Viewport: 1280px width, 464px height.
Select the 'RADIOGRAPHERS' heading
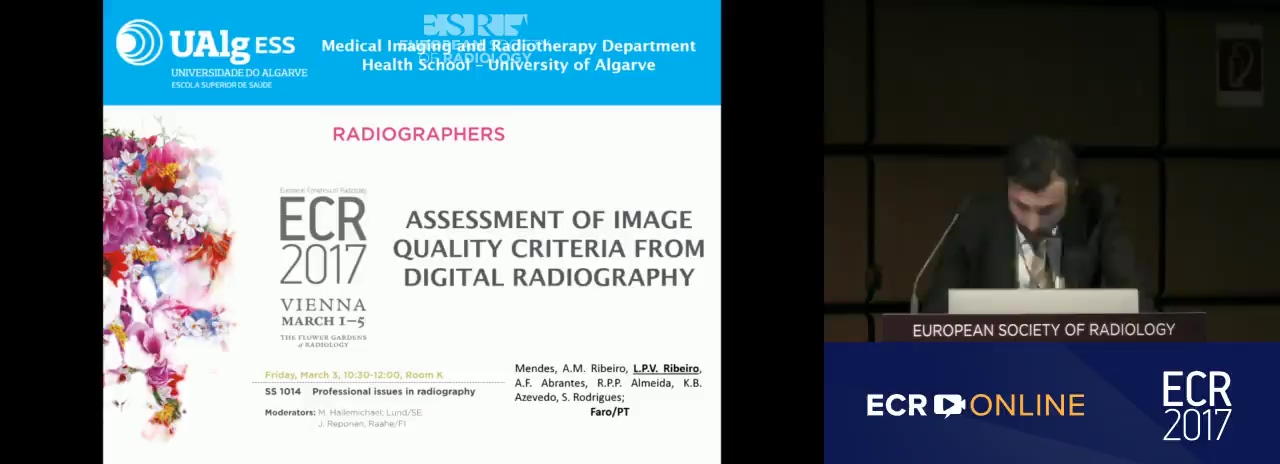[419, 134]
